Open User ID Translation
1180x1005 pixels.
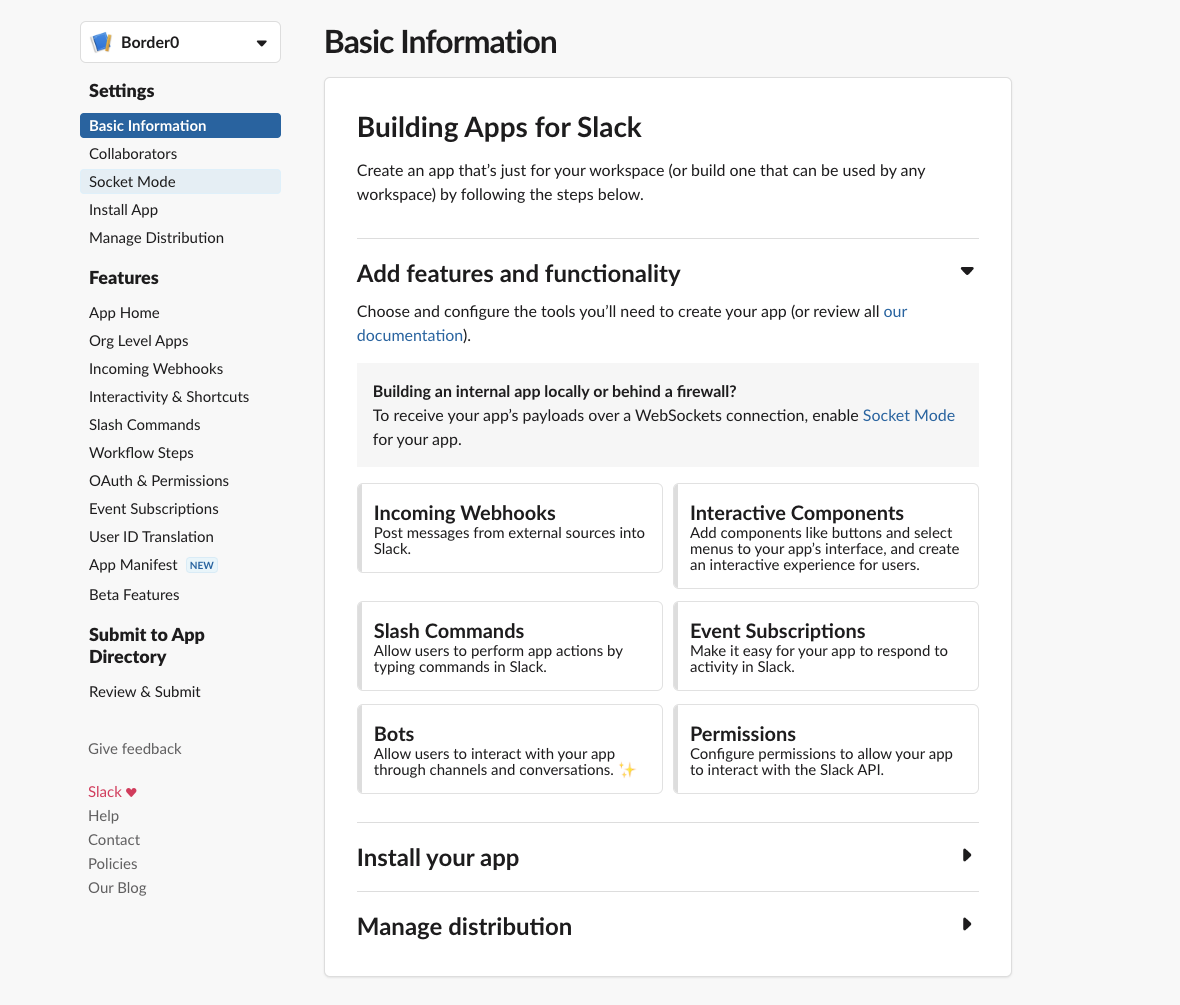(x=151, y=537)
